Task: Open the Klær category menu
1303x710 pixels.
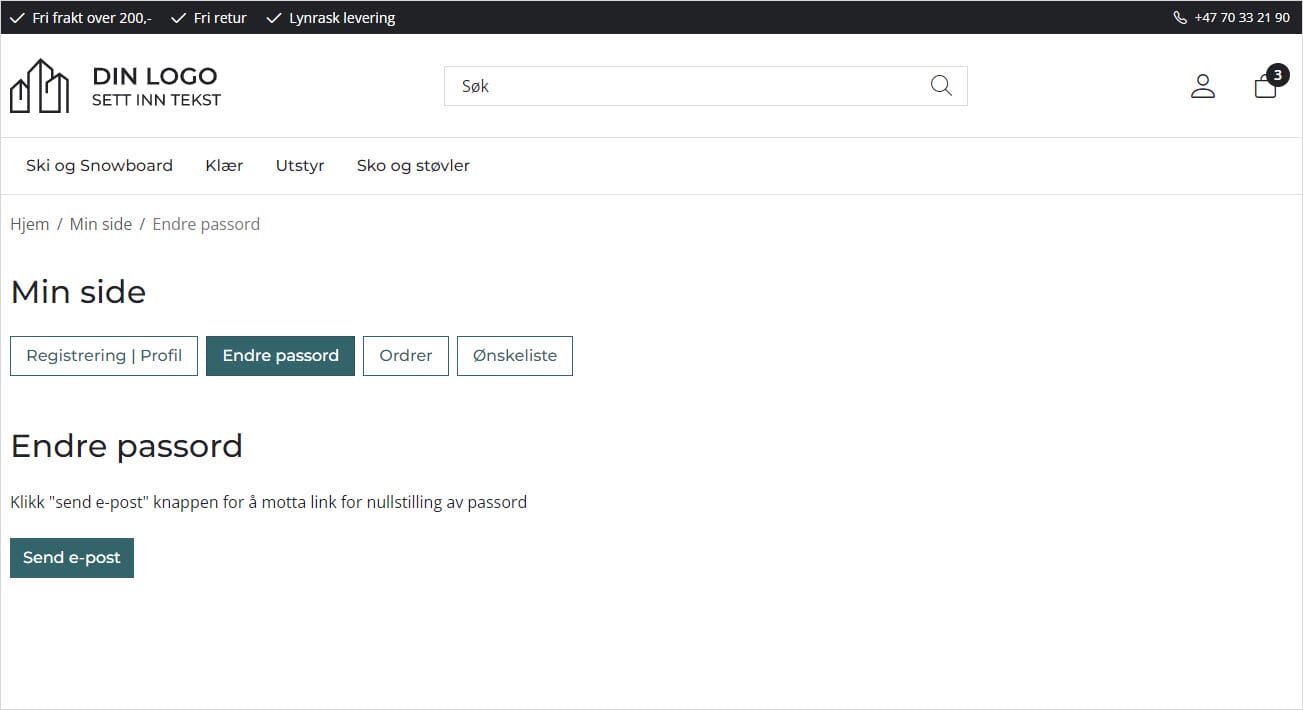Action: pyautogui.click(x=224, y=166)
